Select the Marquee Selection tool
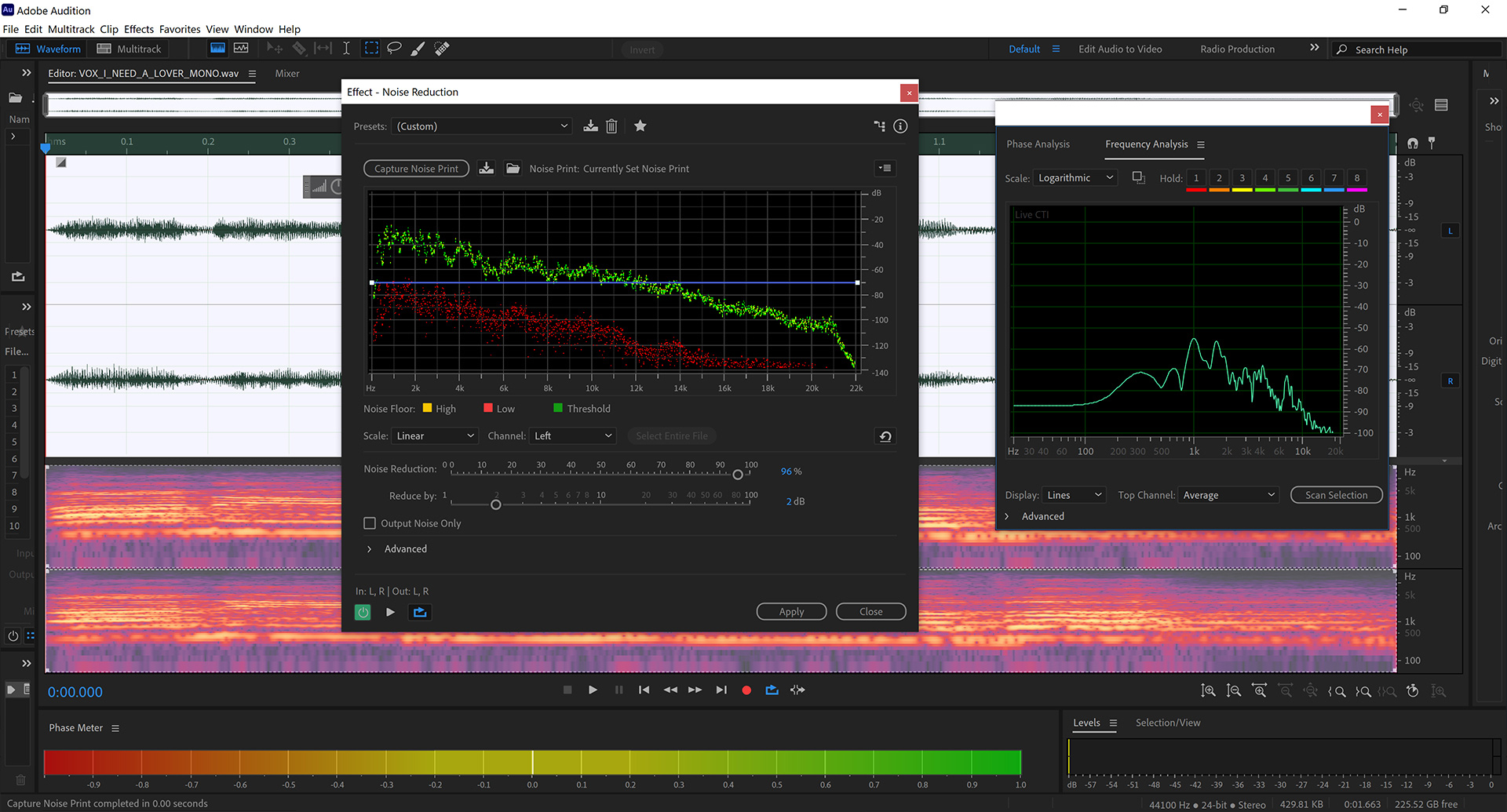Screen dimensions: 1507x812 [x=371, y=49]
